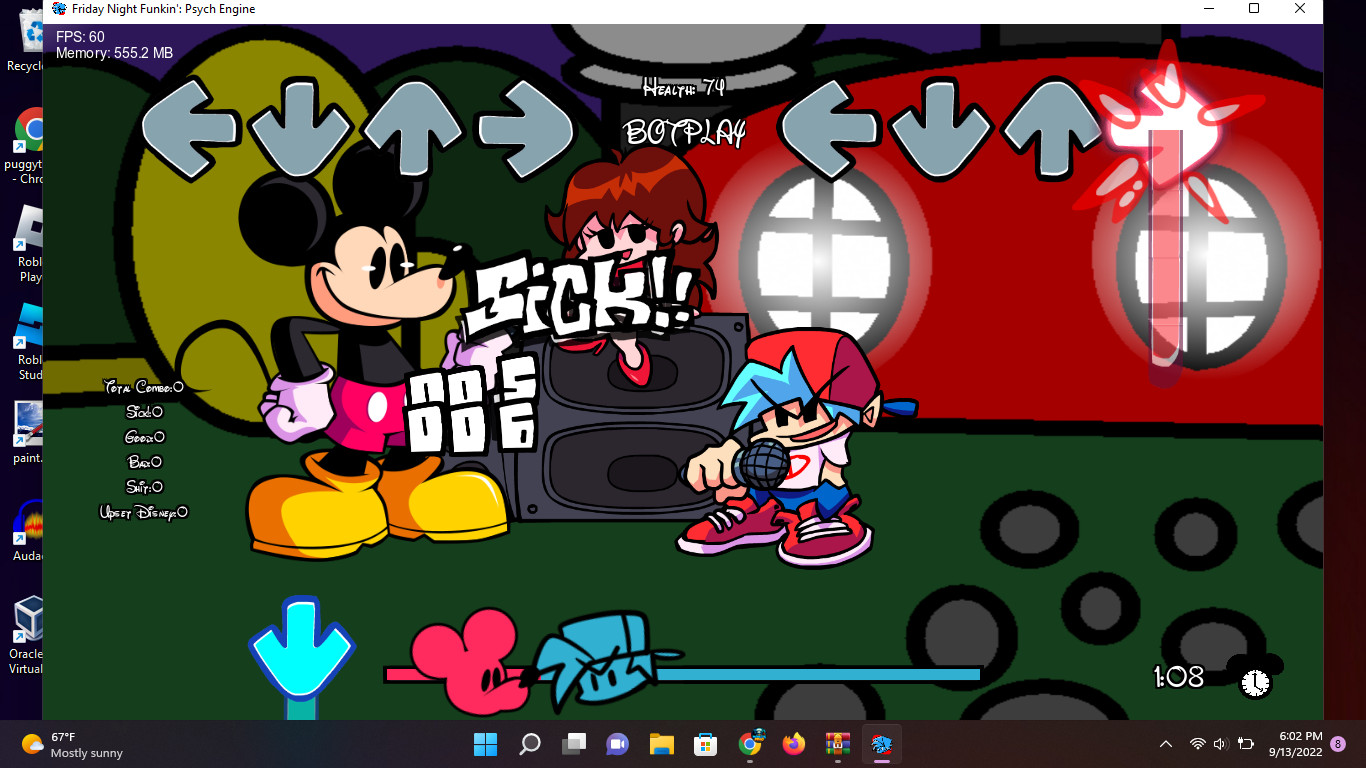This screenshot has width=1366, height=768.
Task: Open the Windows Start menu
Action: 485,744
